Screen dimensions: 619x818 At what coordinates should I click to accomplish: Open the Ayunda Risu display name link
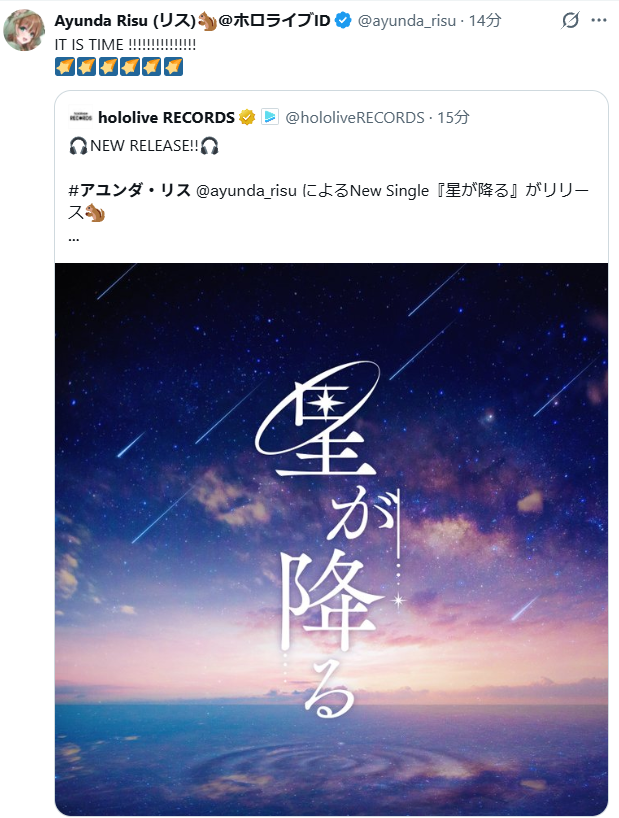192,20
